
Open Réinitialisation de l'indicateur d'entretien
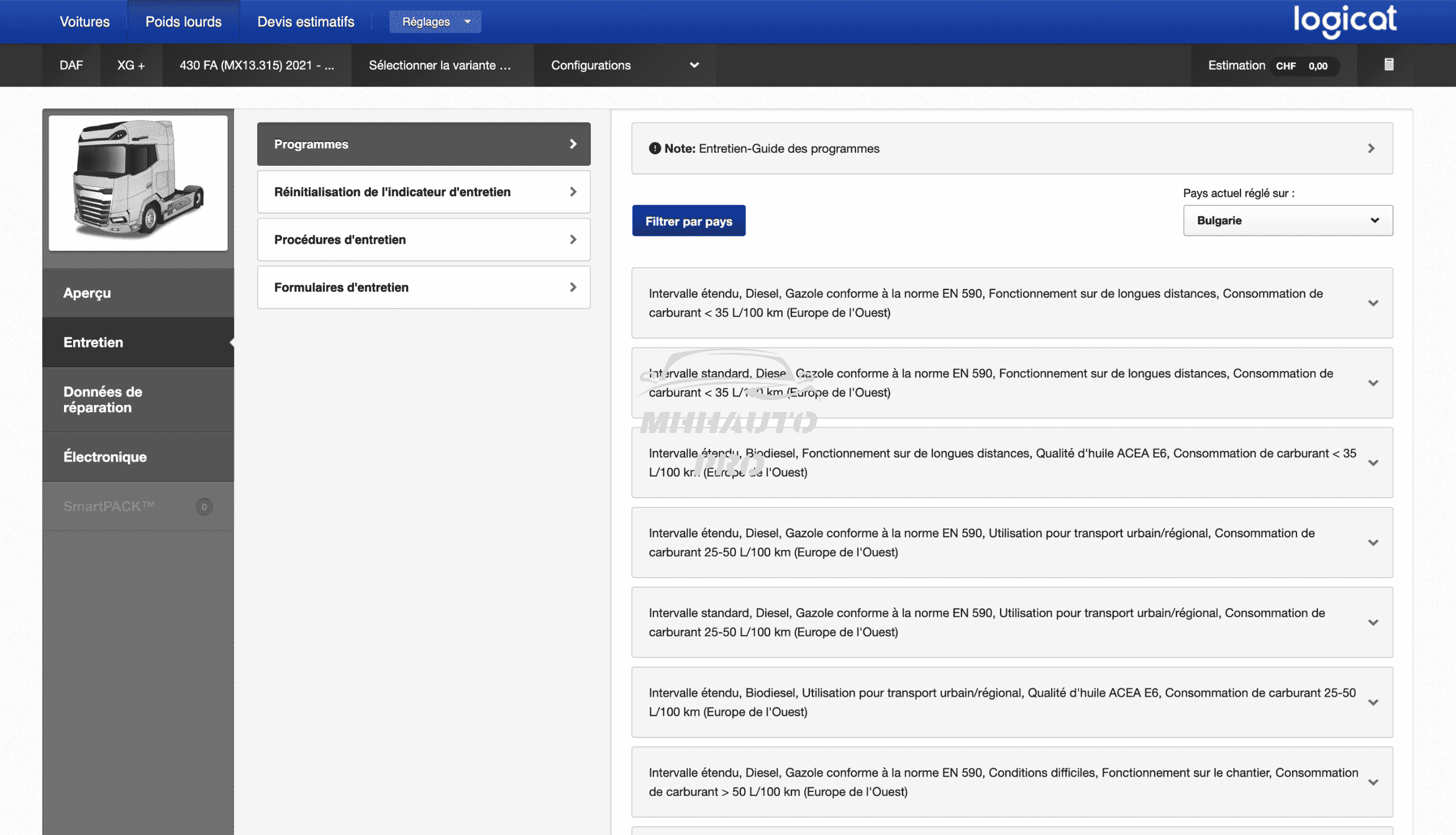(x=424, y=192)
